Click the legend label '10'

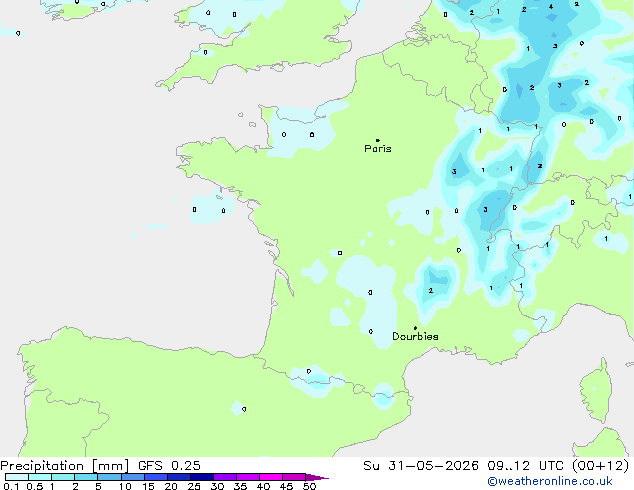click(x=125, y=486)
